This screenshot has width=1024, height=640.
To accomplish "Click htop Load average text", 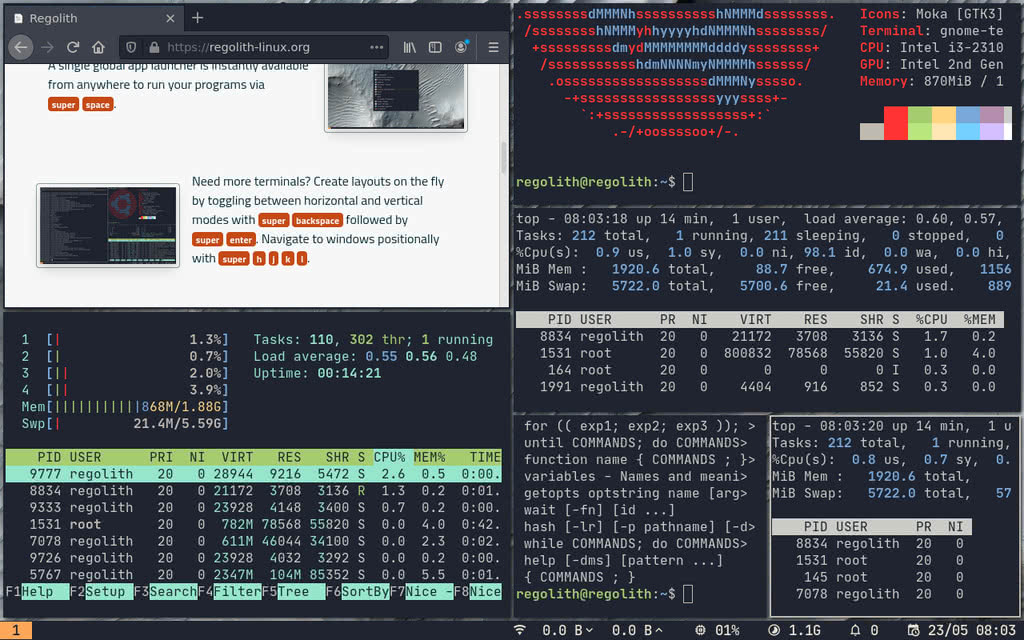I will [365, 357].
